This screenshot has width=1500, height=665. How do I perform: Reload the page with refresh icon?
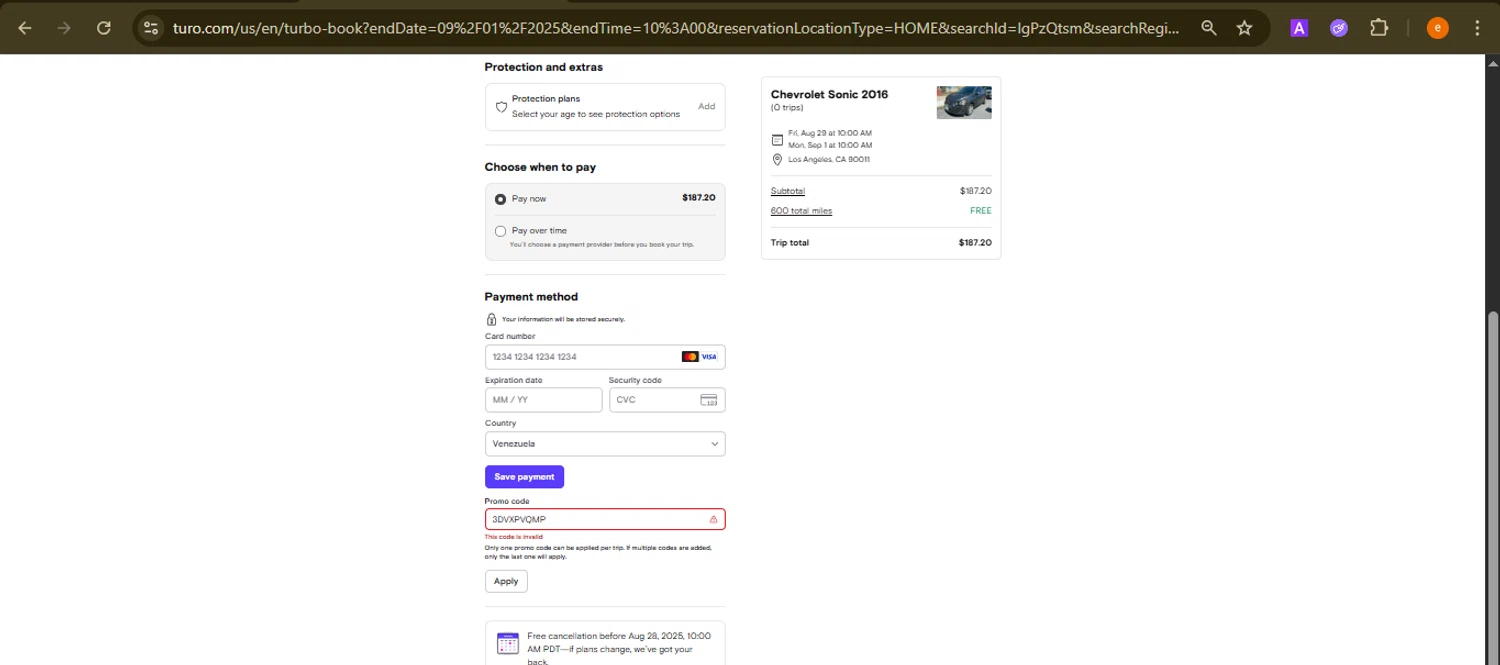pos(104,28)
